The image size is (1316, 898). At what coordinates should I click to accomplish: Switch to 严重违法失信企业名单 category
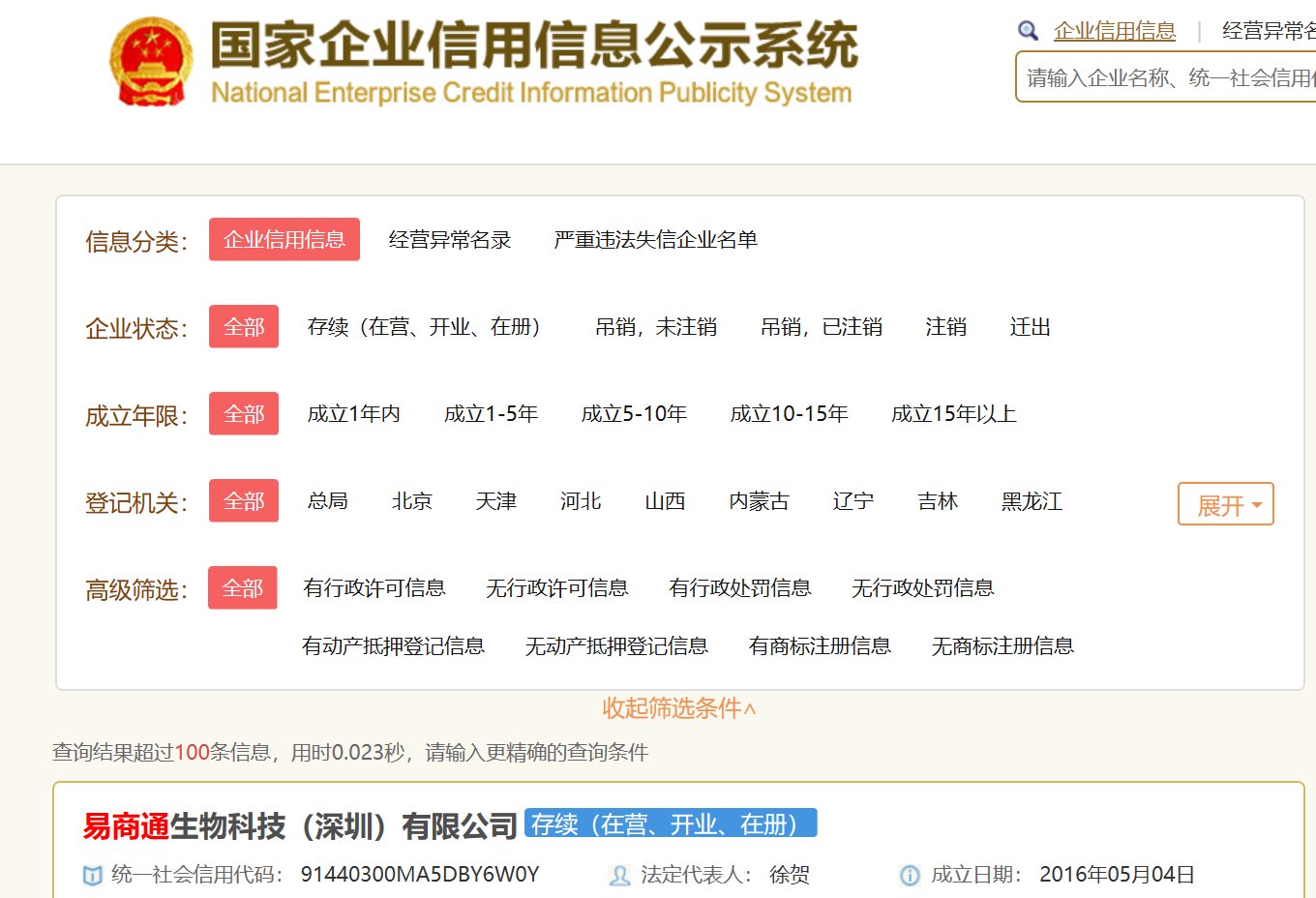(655, 239)
